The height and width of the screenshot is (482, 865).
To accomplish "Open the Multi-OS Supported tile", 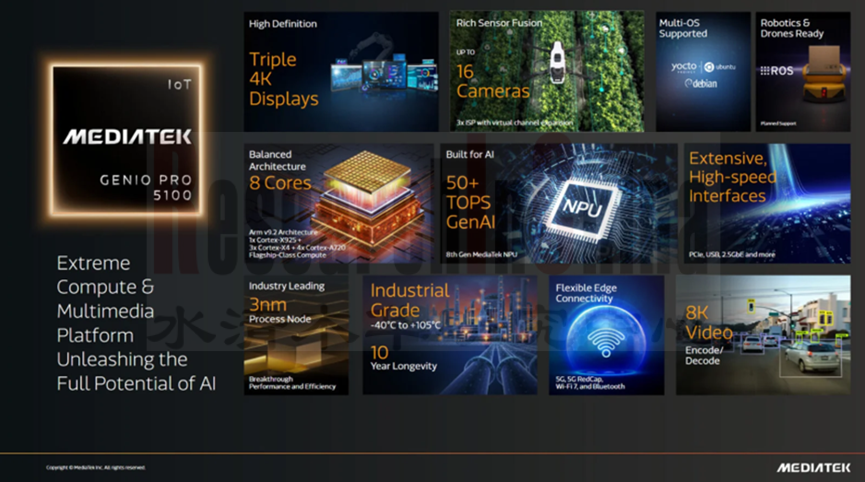I will [703, 72].
